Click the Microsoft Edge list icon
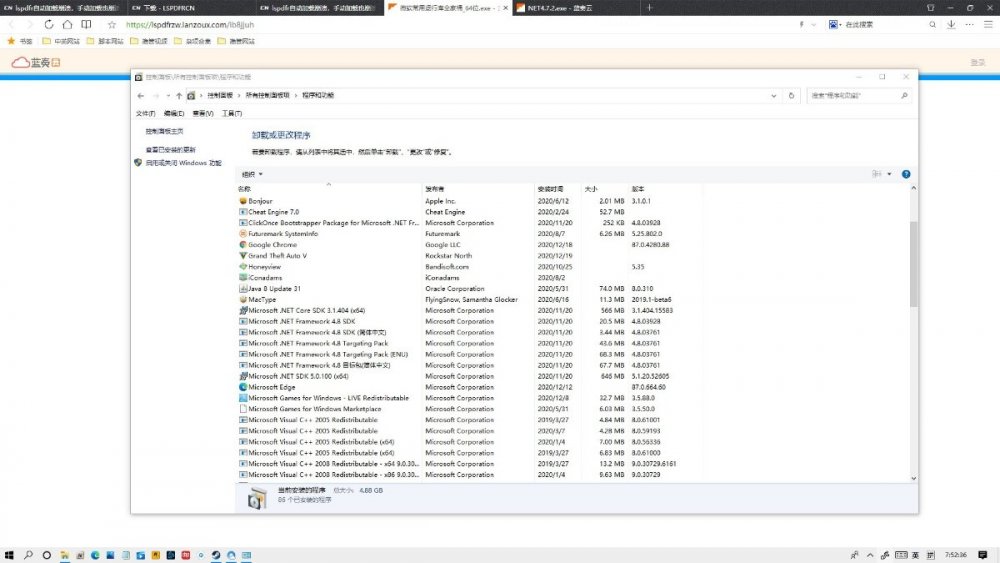 [x=243, y=387]
